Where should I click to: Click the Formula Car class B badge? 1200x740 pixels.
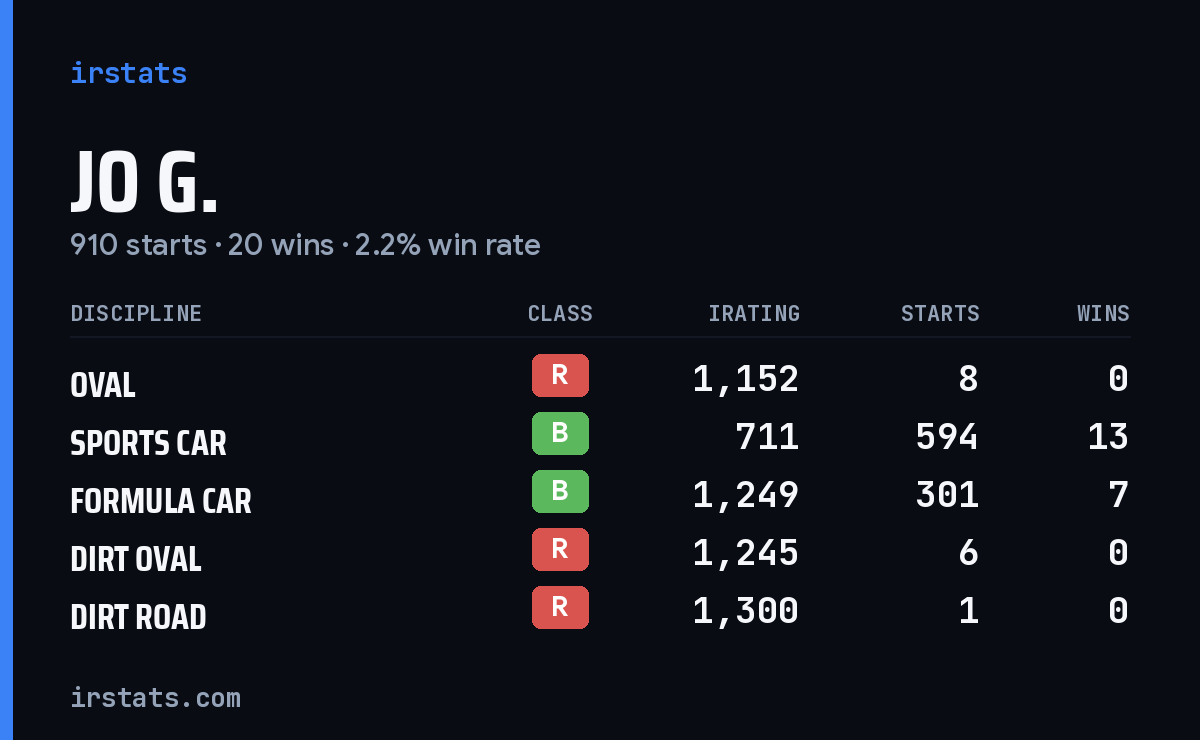(560, 491)
